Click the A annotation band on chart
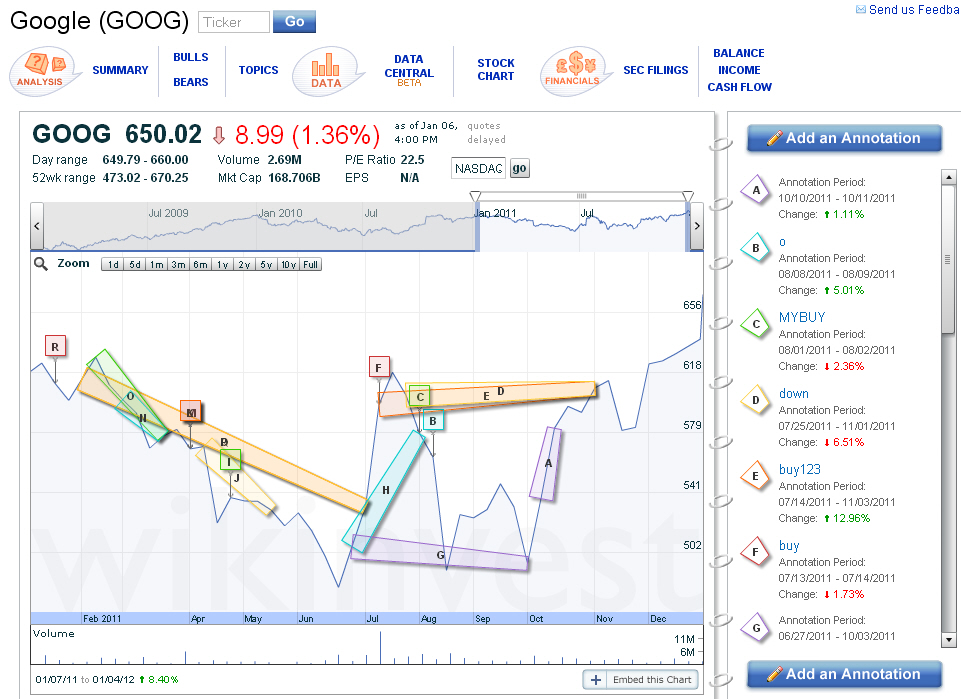 (545, 464)
